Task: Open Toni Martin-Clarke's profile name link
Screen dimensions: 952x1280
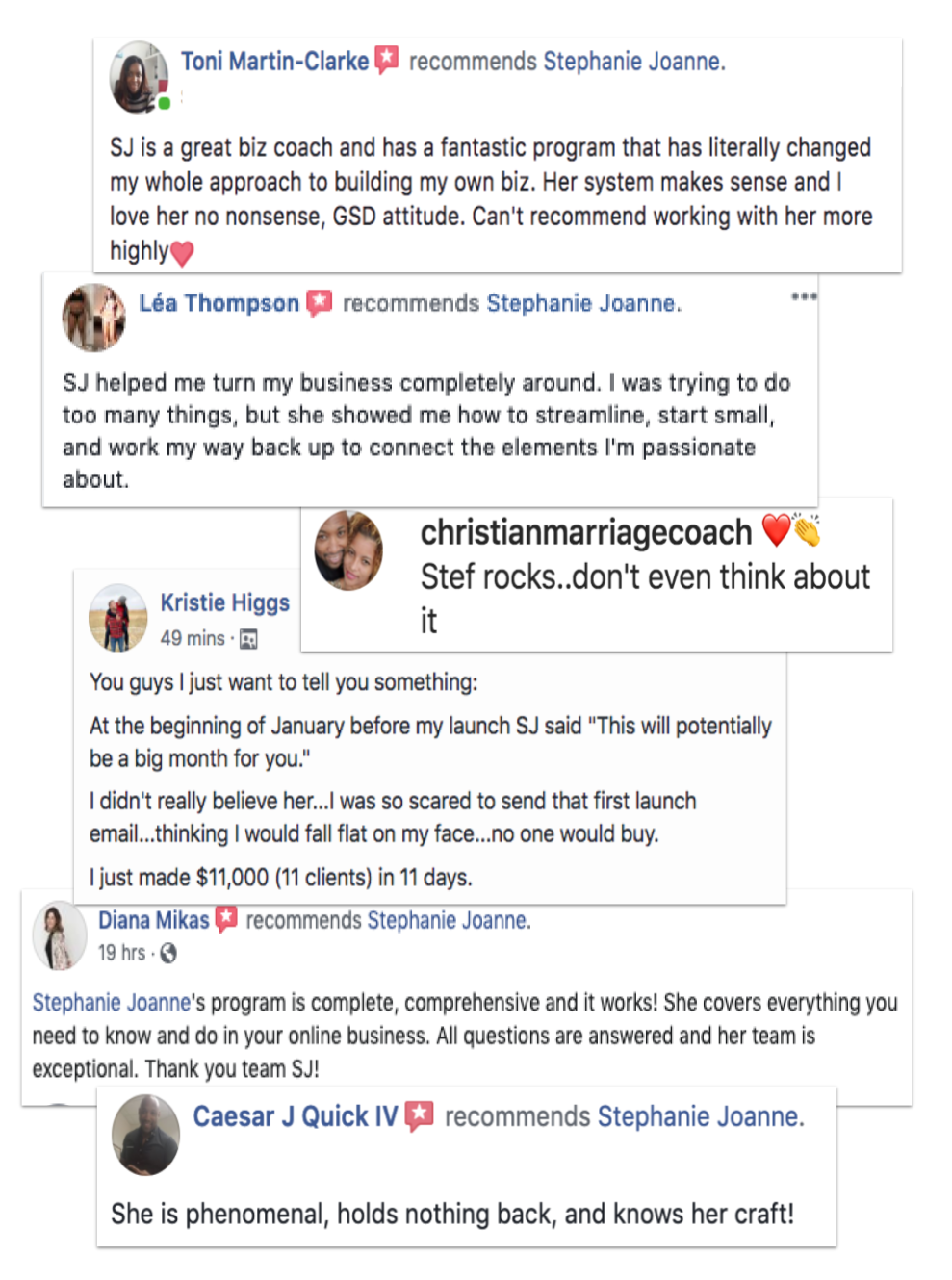Action: (x=275, y=62)
